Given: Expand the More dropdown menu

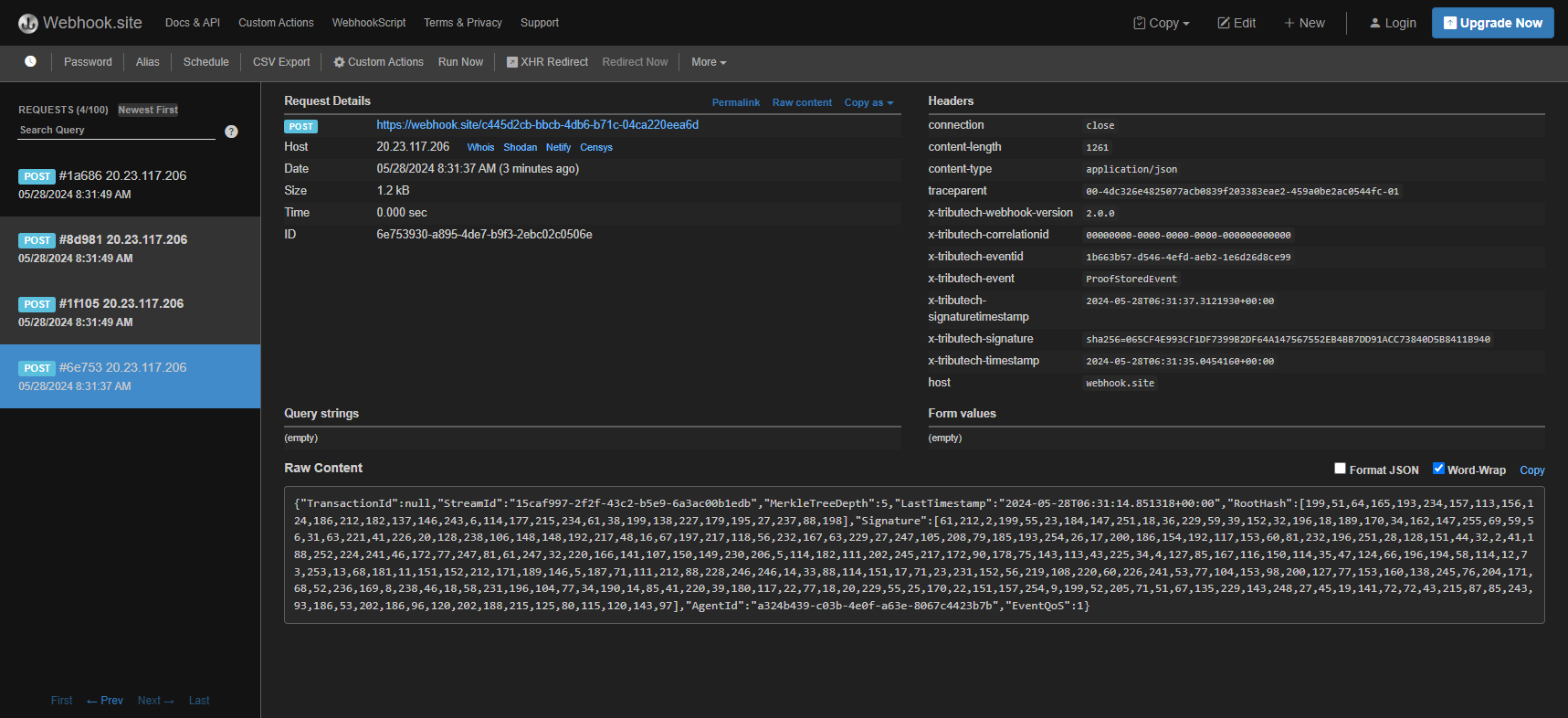Looking at the screenshot, I should (709, 62).
